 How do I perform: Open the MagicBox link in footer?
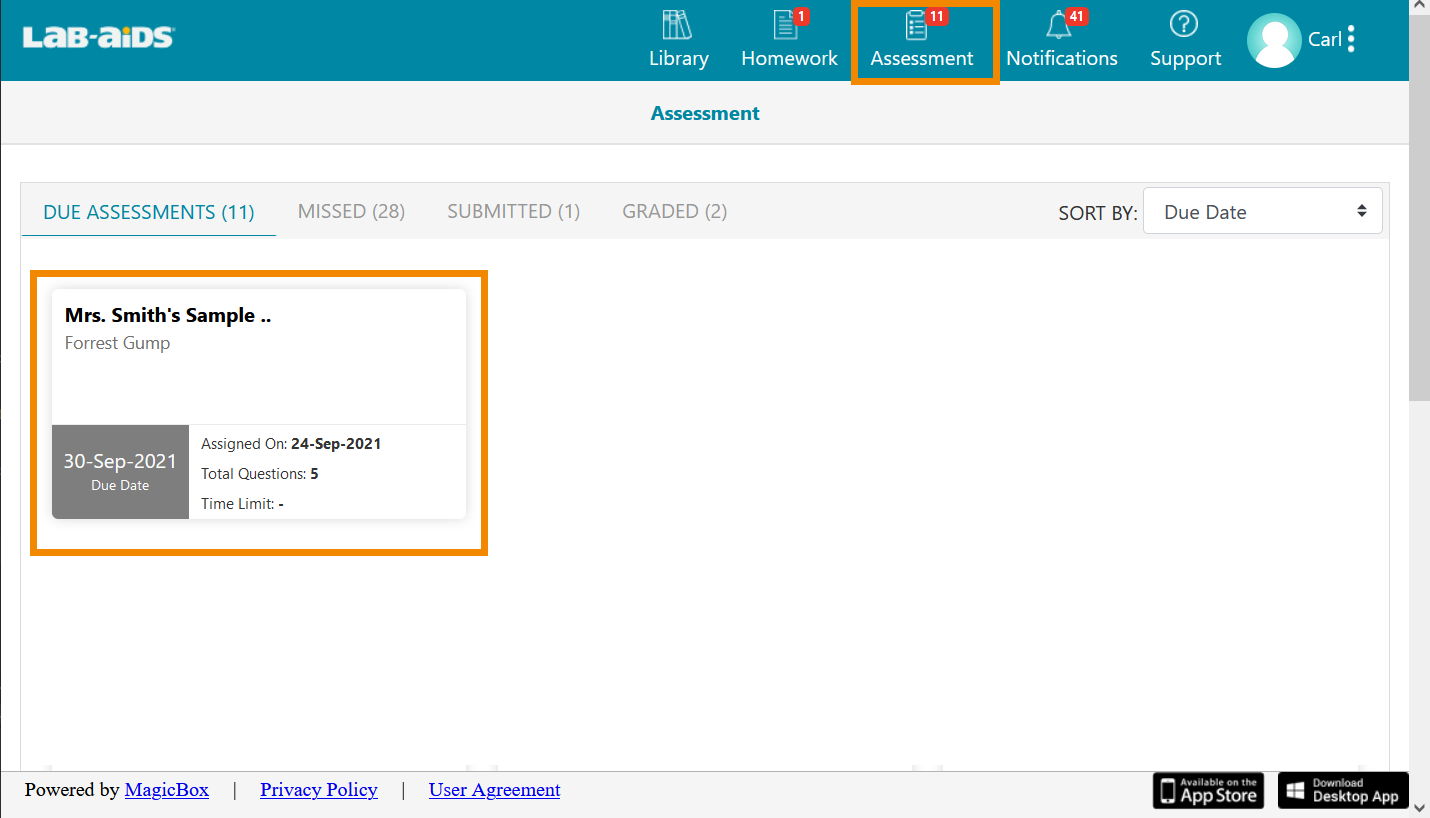tap(167, 790)
